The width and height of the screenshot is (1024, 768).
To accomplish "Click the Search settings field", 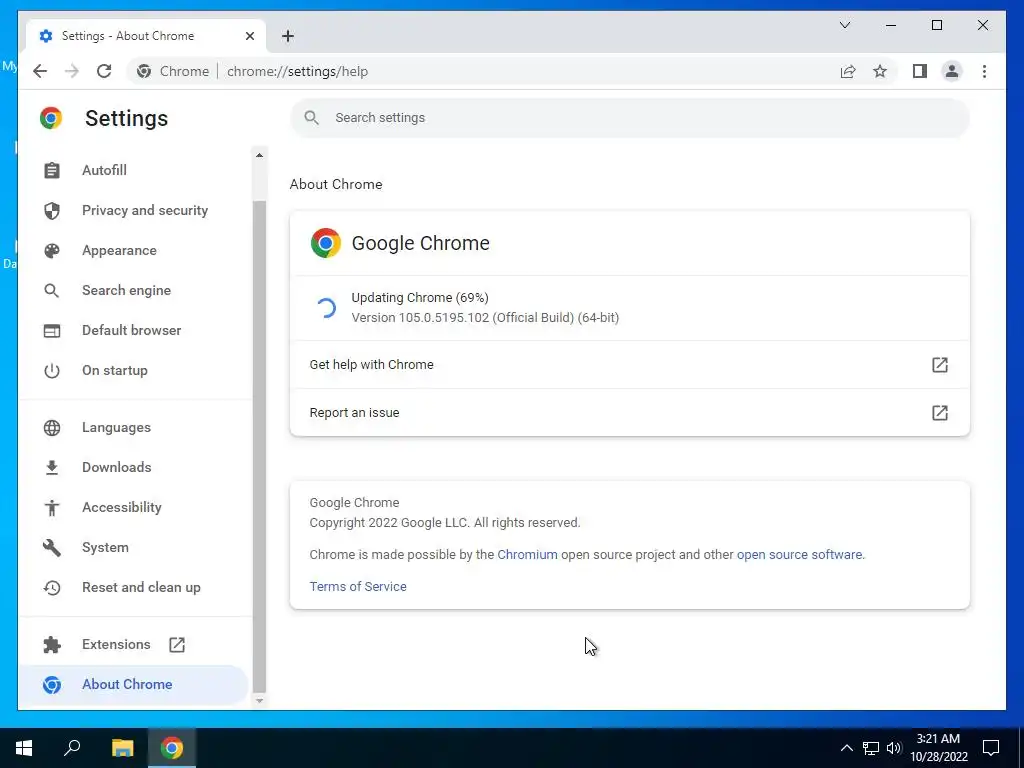I will (630, 118).
